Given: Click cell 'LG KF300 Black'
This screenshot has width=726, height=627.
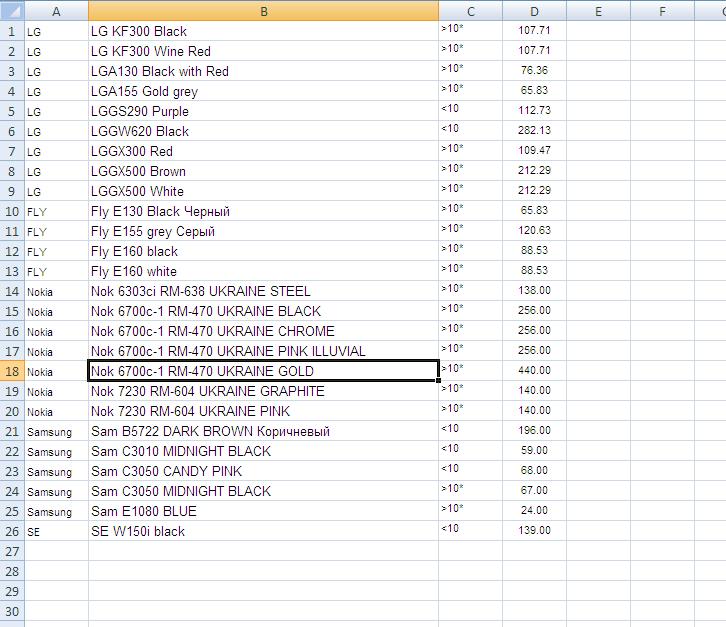Looking at the screenshot, I should [x=263, y=31].
